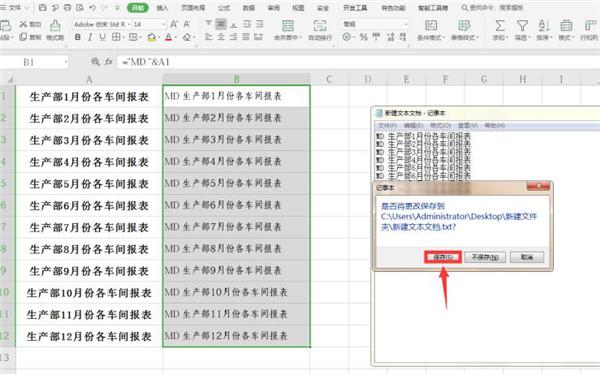Click the 不保存 button in dialog
Viewport: 600px width, 374px height.
click(x=485, y=257)
